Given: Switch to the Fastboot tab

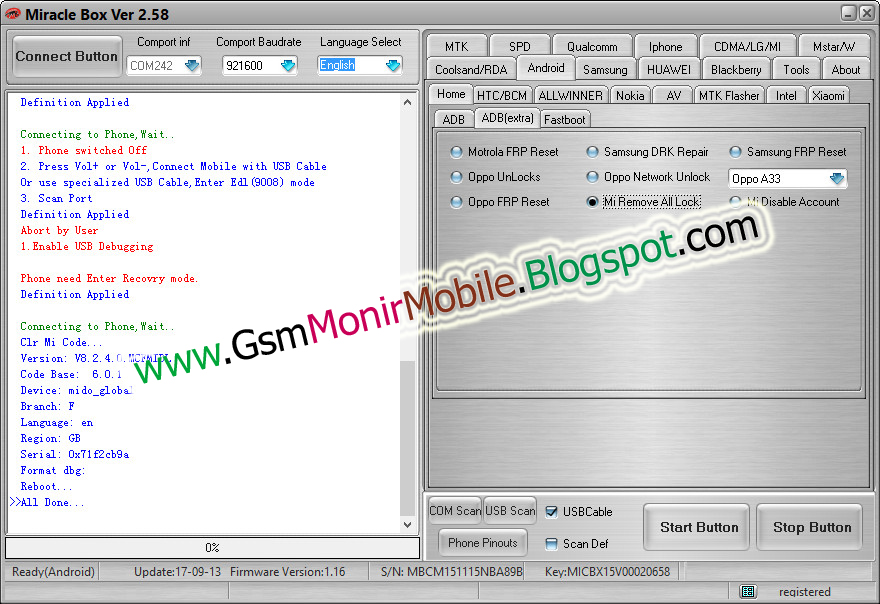Looking at the screenshot, I should [x=565, y=120].
